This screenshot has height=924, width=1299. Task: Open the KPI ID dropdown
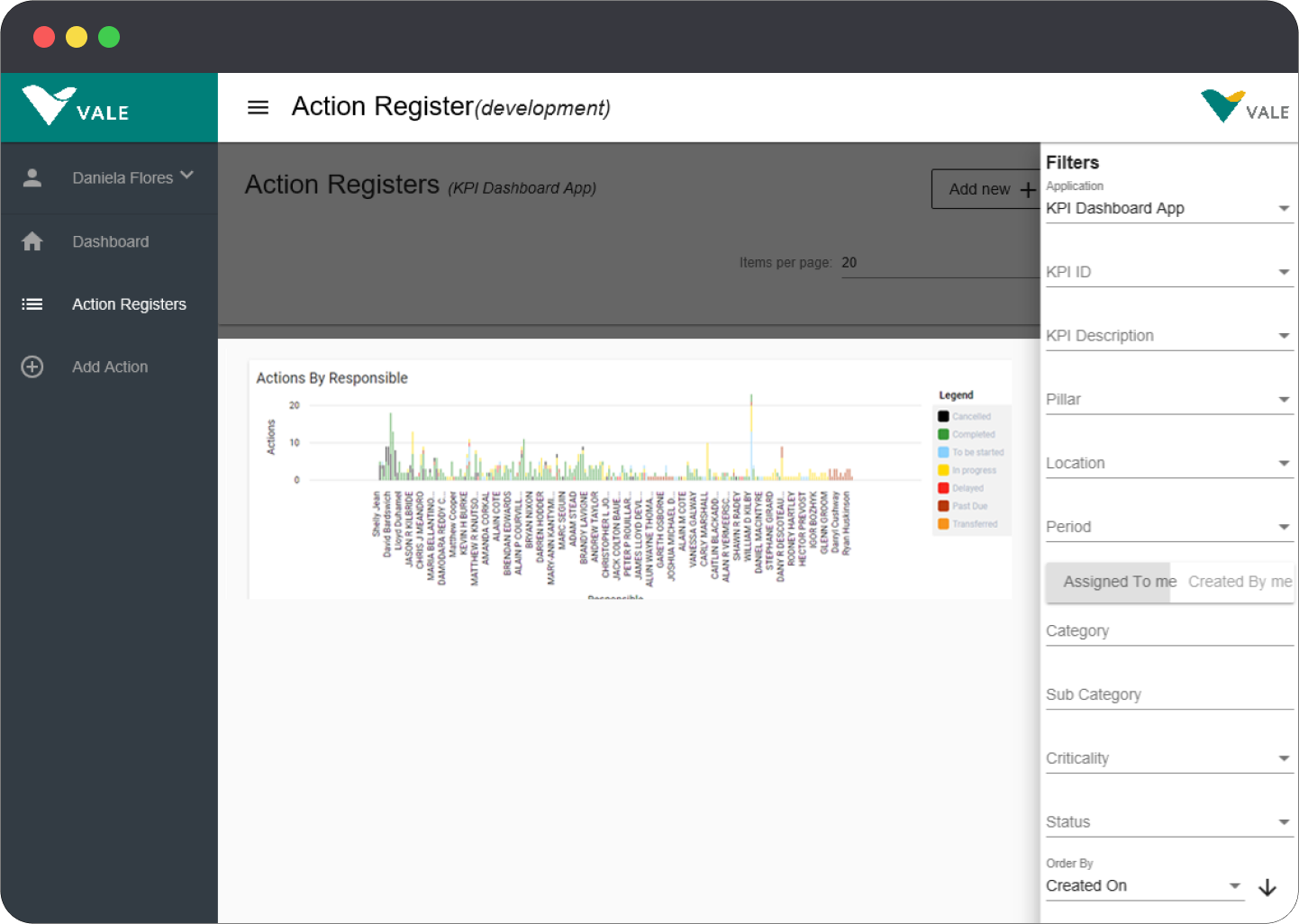pyautogui.click(x=1169, y=272)
